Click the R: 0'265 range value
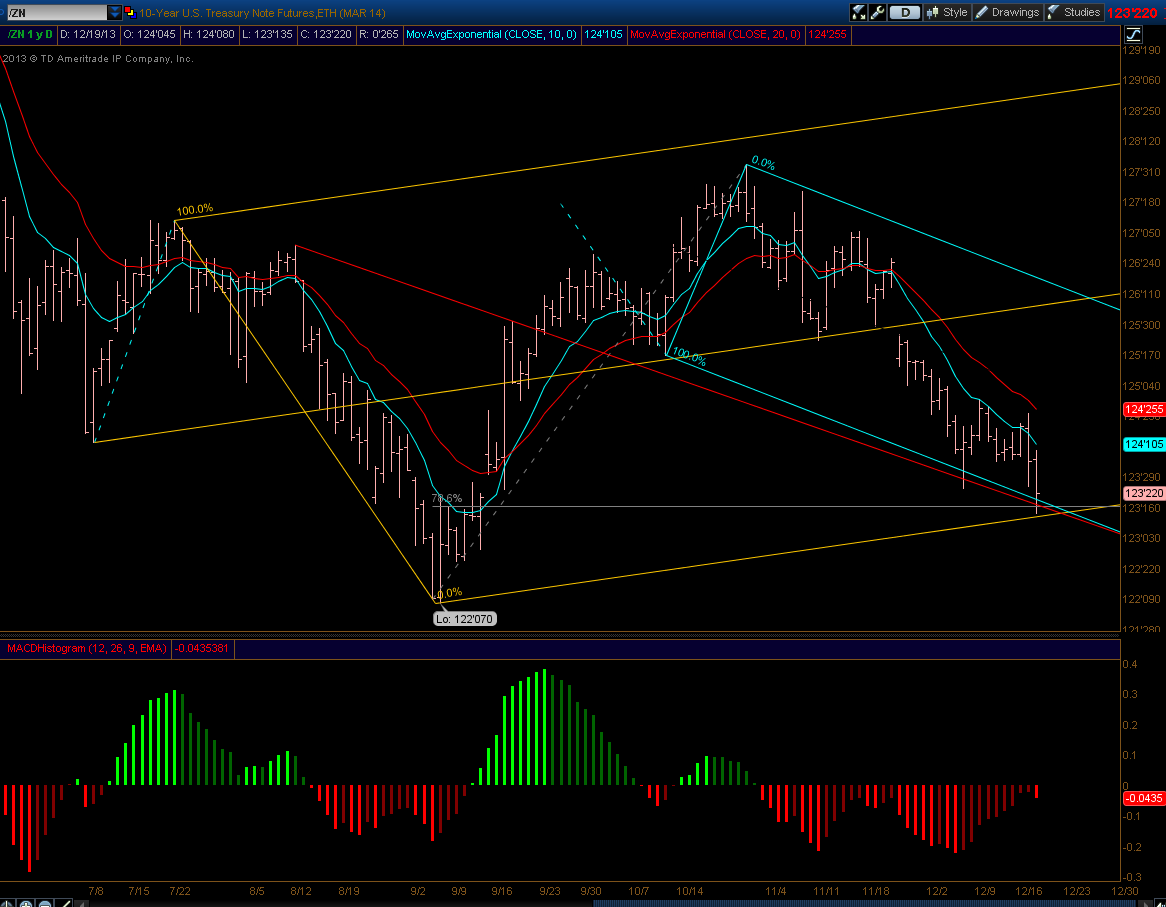 [x=379, y=34]
